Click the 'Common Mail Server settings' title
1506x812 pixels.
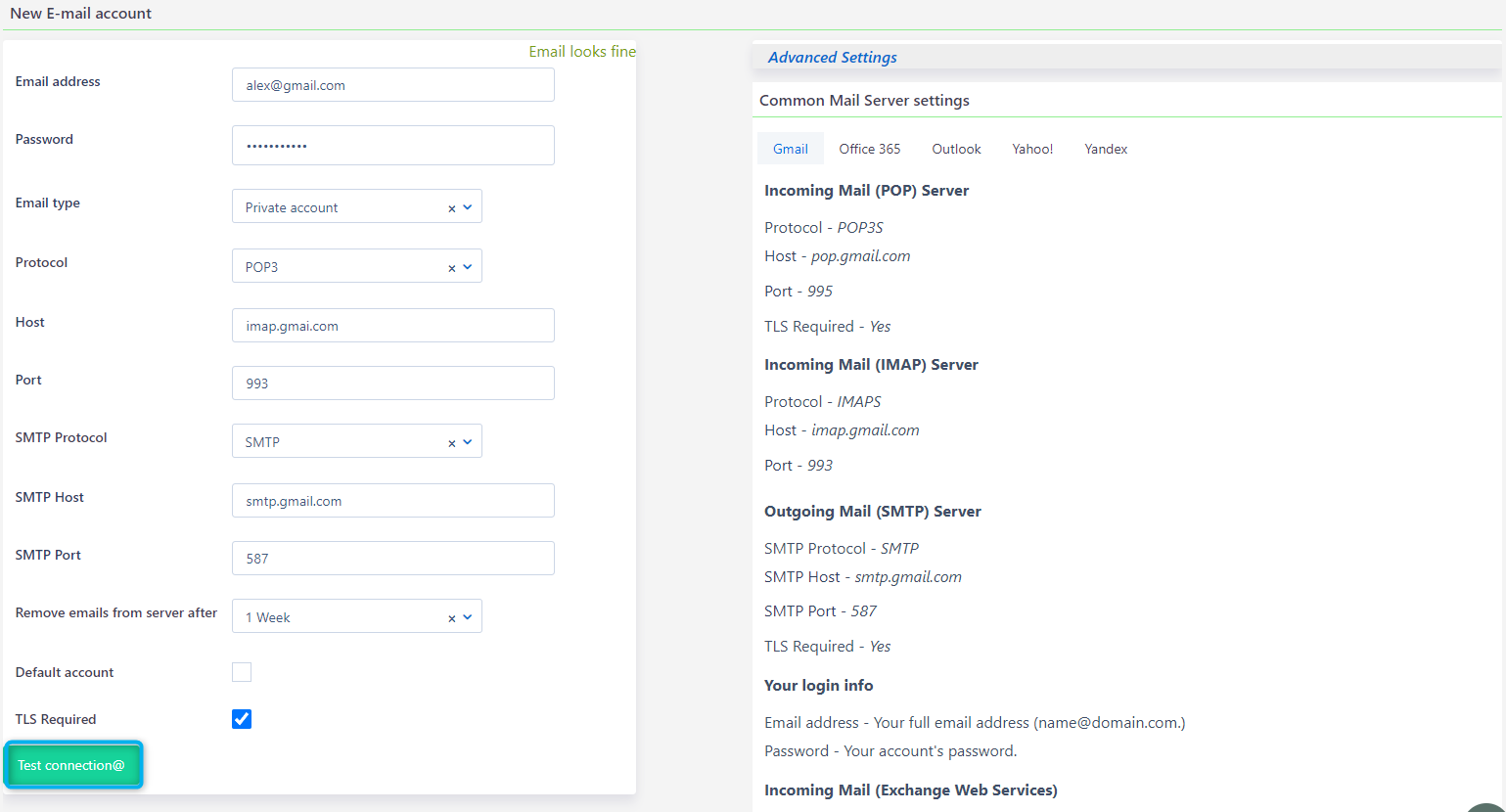(x=865, y=101)
